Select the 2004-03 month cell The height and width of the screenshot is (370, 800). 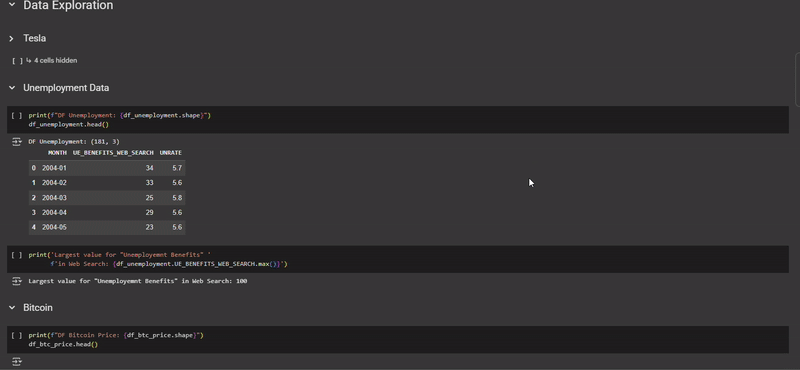point(54,198)
